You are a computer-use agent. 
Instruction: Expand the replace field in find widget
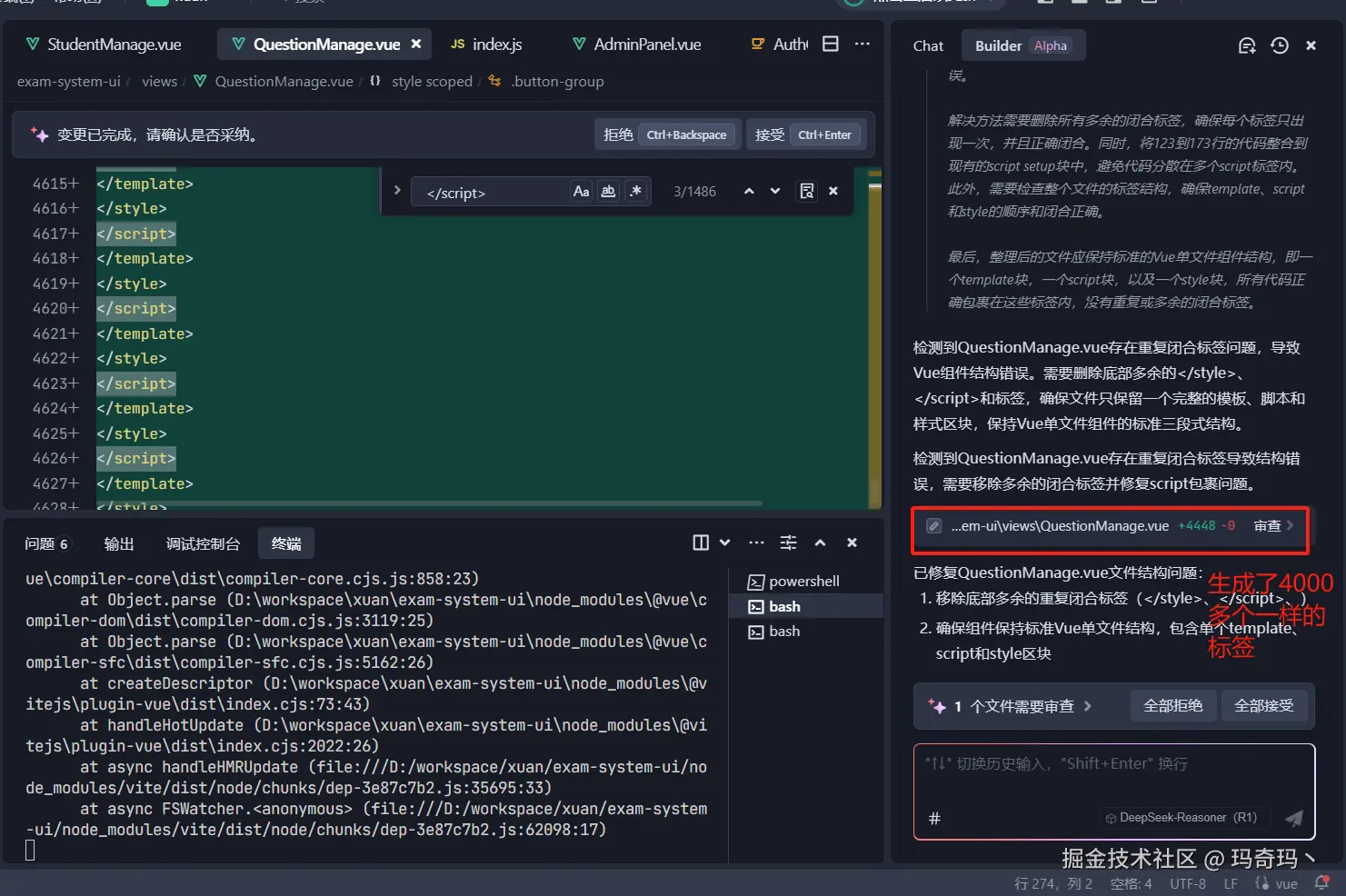(397, 191)
